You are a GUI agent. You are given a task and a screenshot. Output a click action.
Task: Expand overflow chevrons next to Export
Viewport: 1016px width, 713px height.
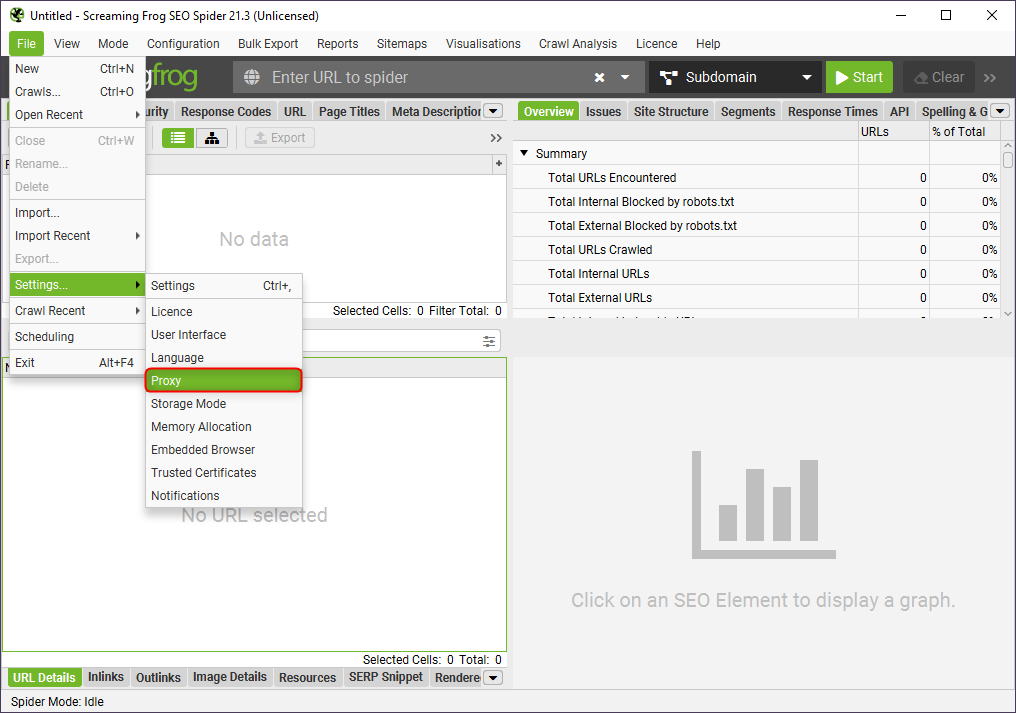click(x=496, y=138)
